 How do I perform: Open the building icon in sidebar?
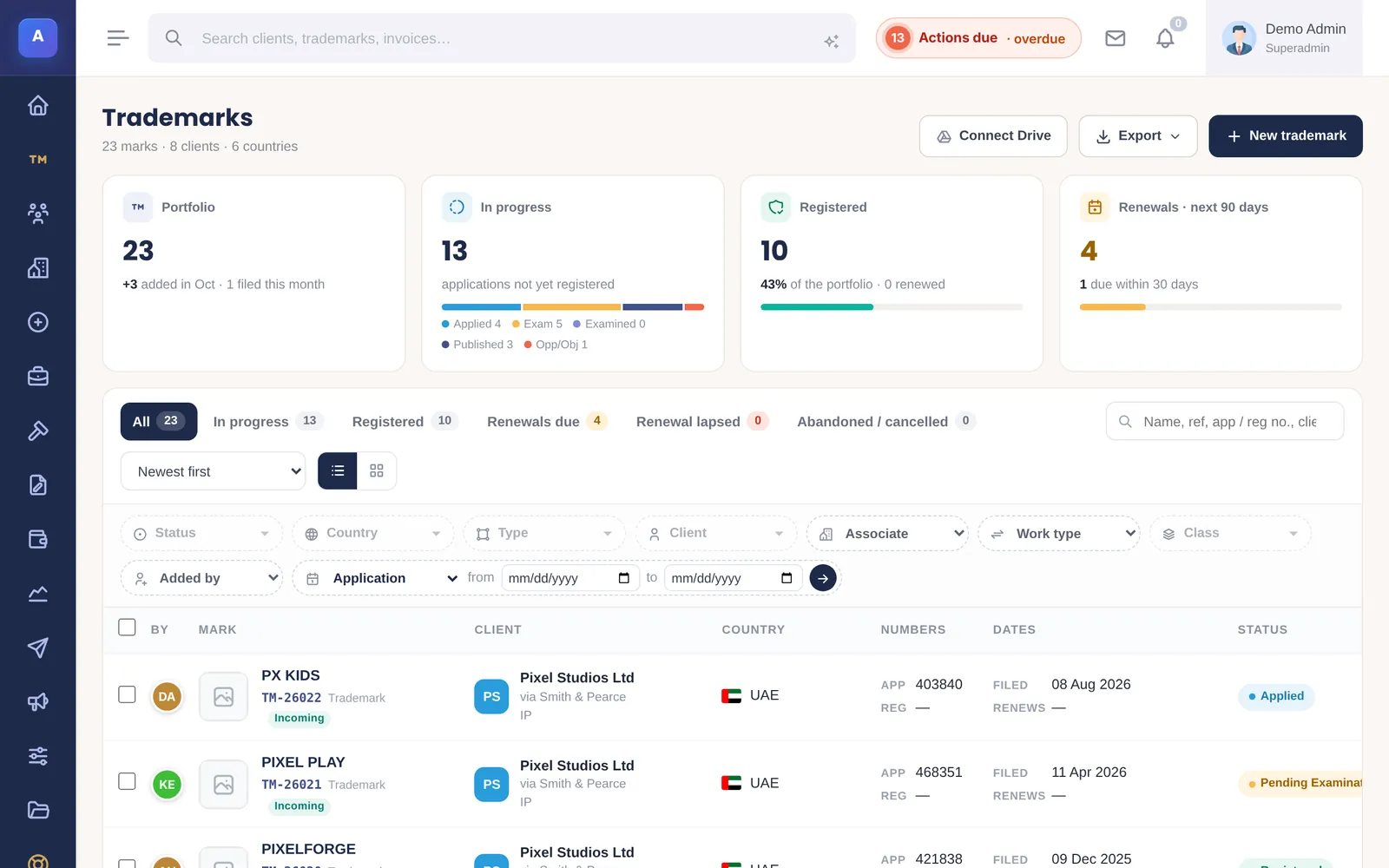[x=37, y=268]
